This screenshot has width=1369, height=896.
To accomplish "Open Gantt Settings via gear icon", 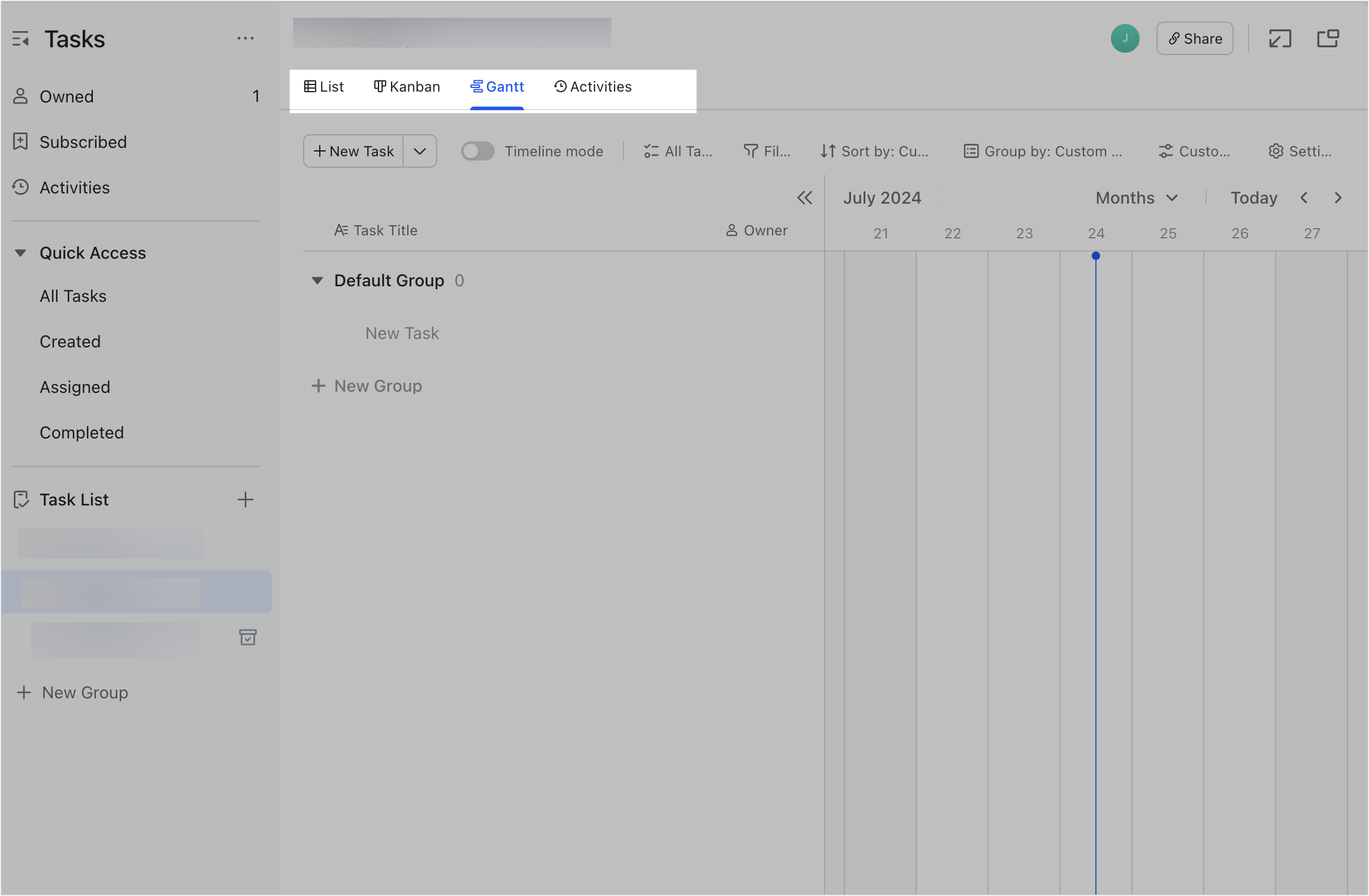I will click(x=1276, y=151).
